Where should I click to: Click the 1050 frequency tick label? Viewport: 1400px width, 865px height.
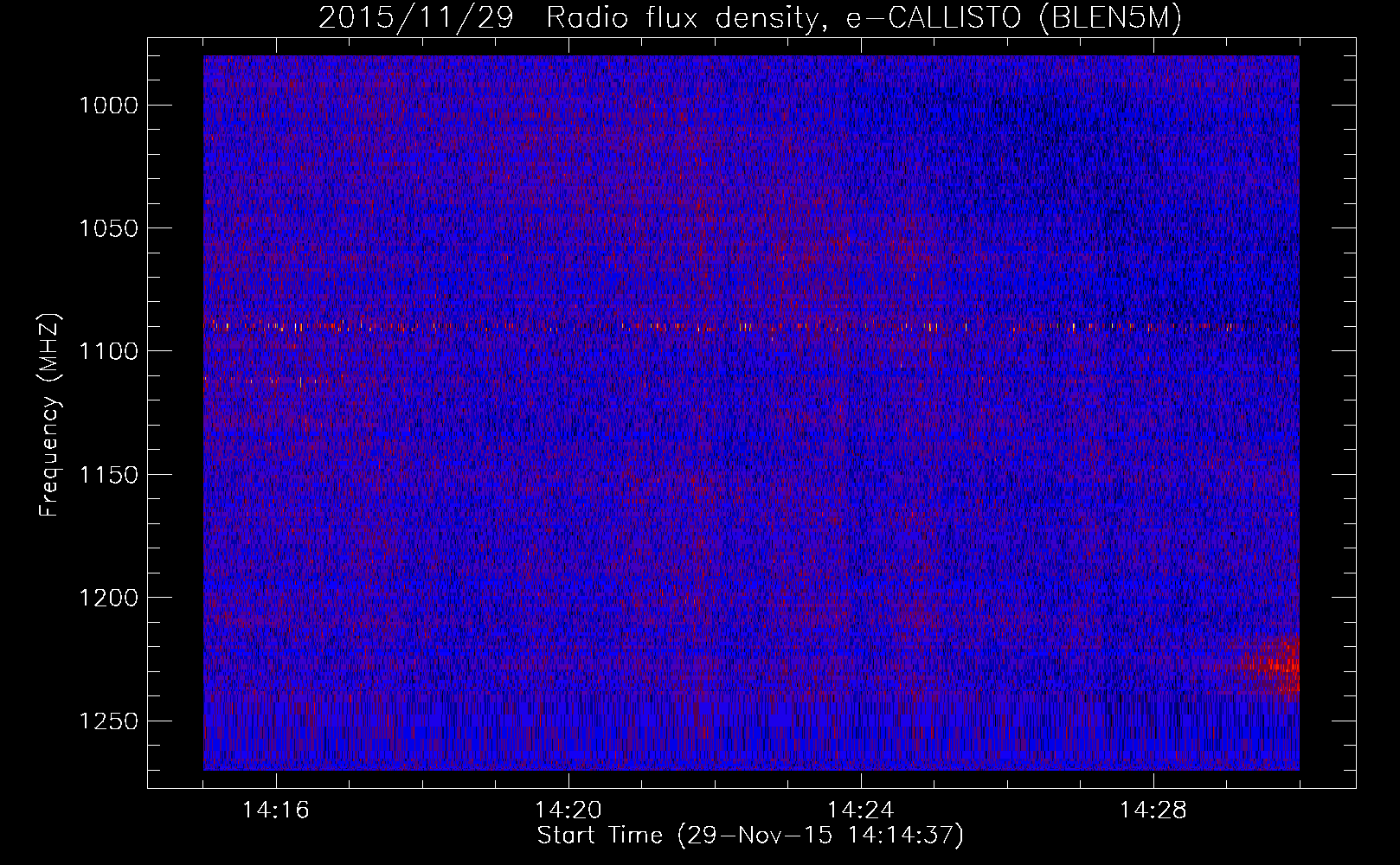108,228
